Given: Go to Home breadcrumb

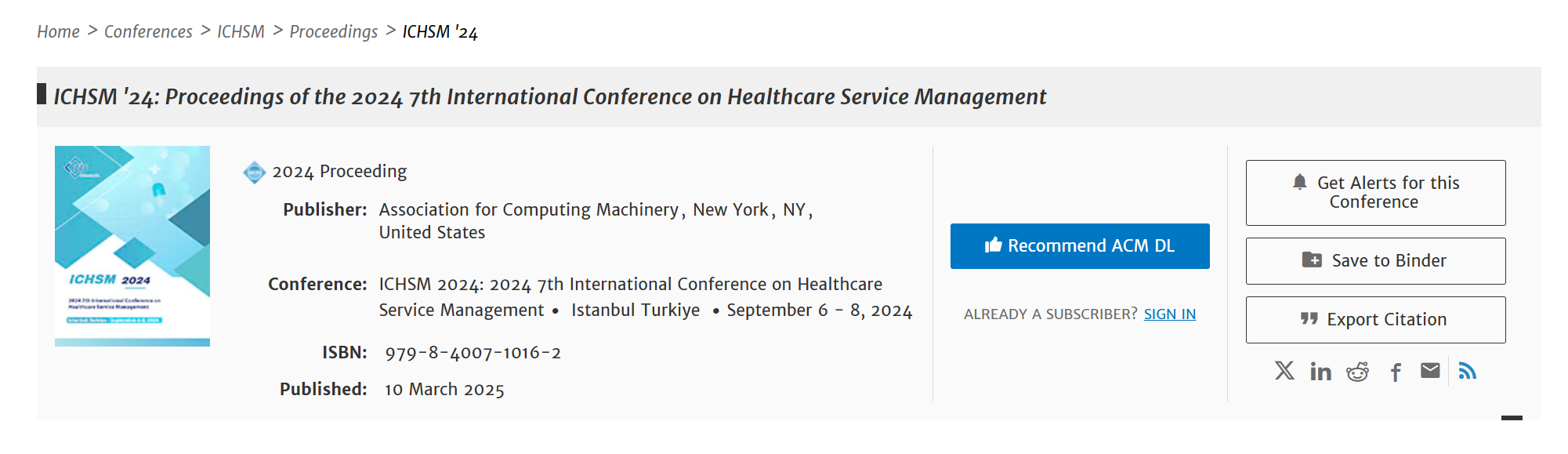Looking at the screenshot, I should [58, 32].
